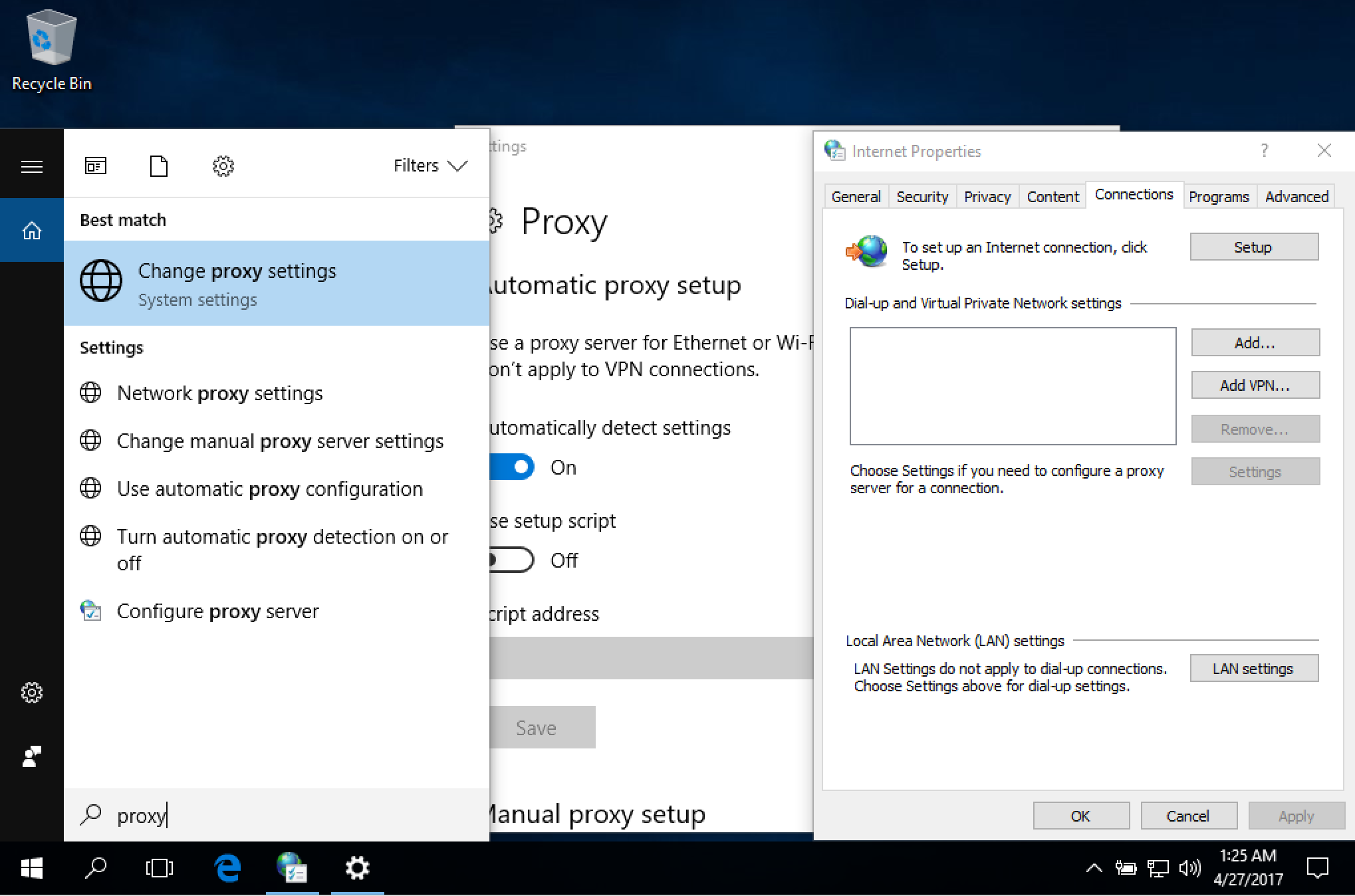Expand the Filters dropdown

coord(430,166)
